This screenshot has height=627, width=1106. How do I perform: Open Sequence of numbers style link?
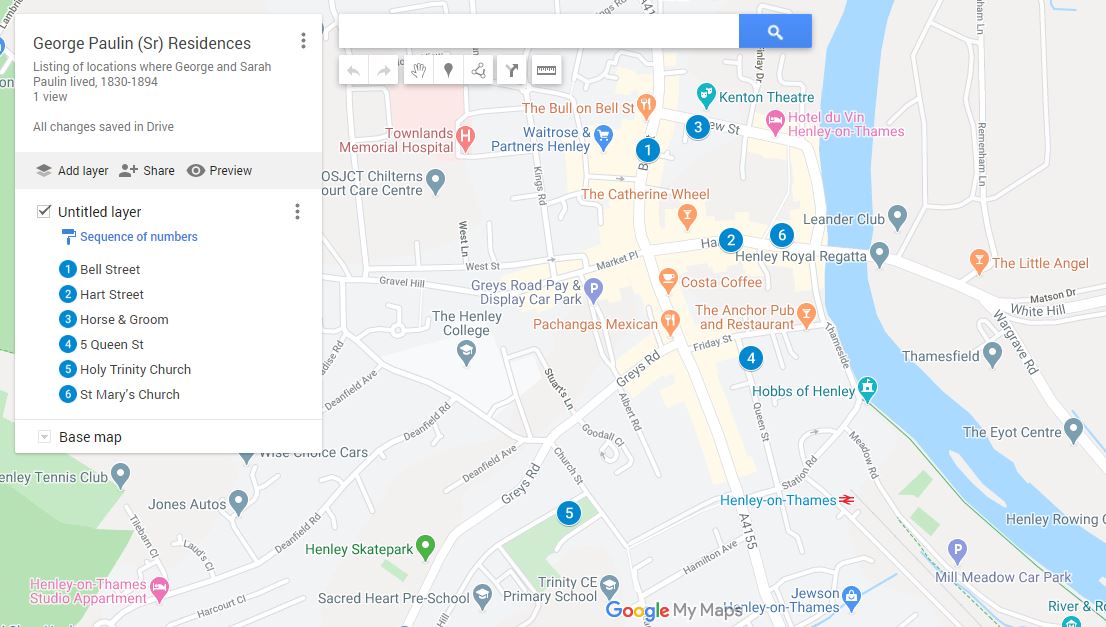click(x=138, y=237)
